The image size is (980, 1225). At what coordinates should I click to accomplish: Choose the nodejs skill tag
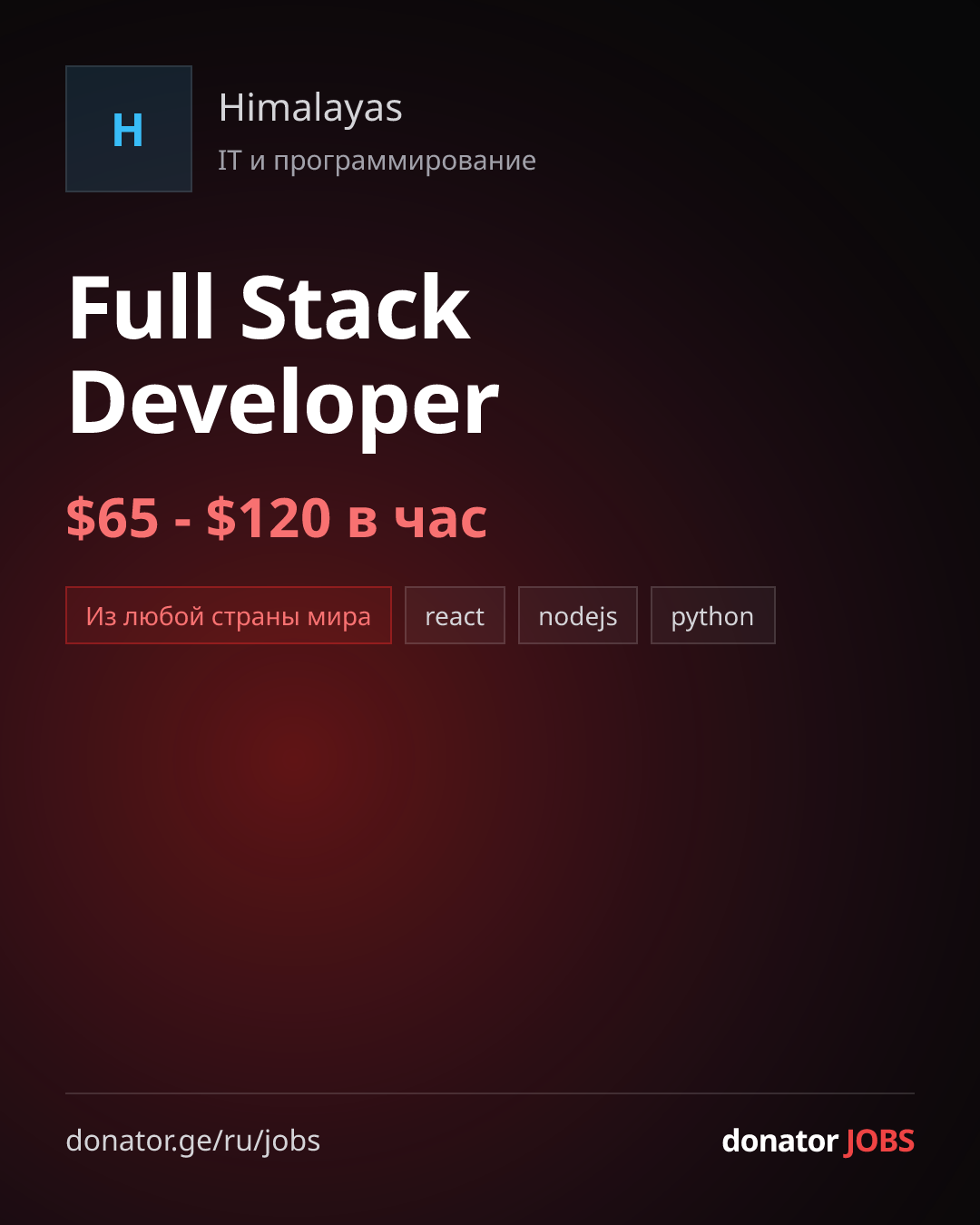click(x=578, y=615)
